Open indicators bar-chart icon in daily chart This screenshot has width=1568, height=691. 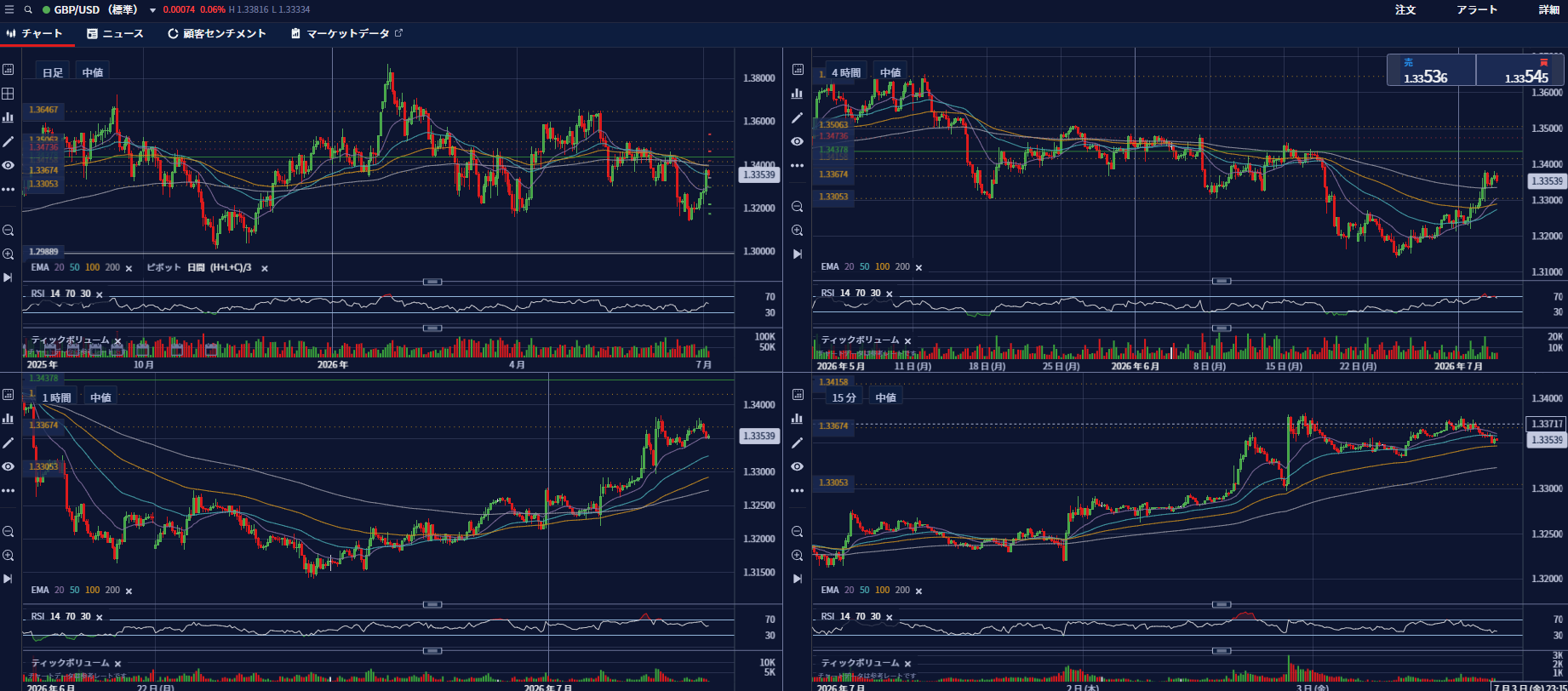(9, 117)
